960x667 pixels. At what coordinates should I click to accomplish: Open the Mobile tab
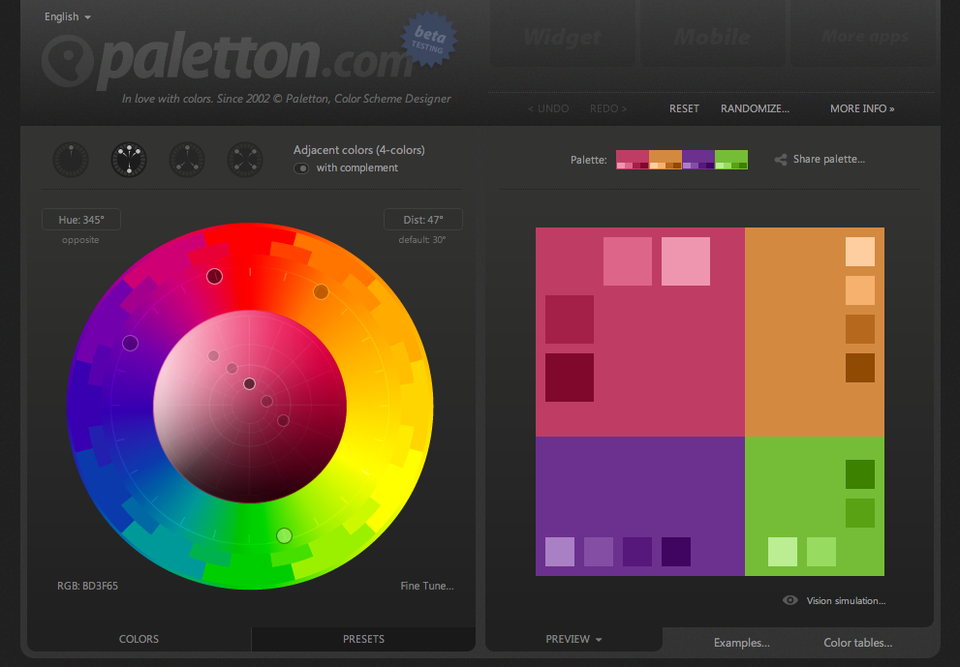click(712, 37)
